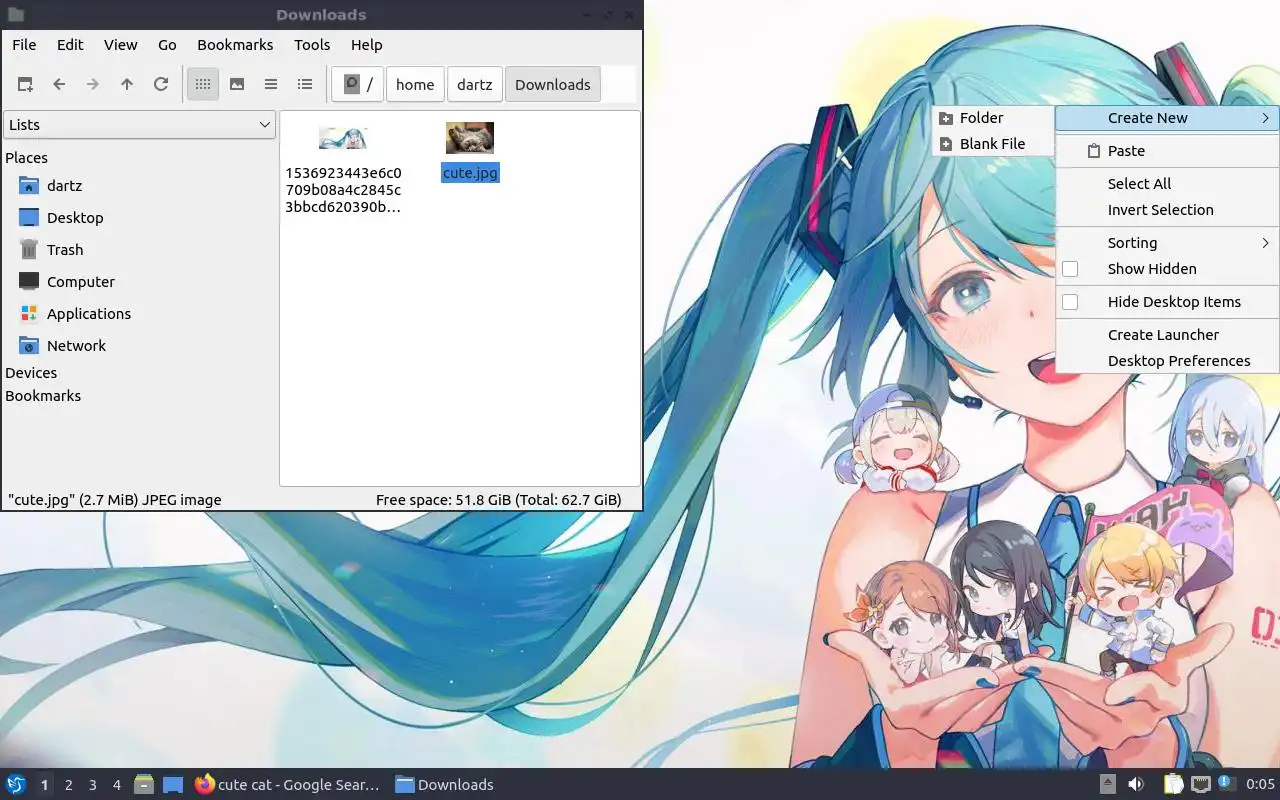Switch to Downloads window in taskbar

click(x=445, y=785)
